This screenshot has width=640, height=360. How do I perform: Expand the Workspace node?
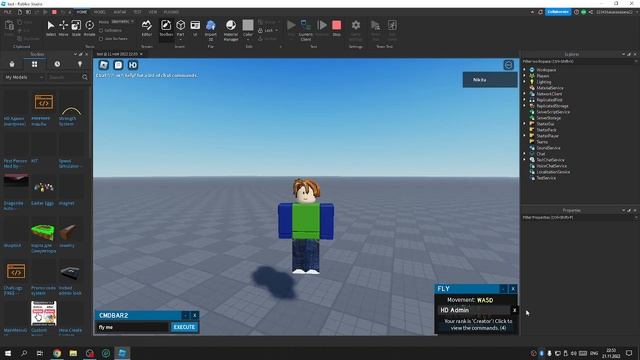(525, 70)
